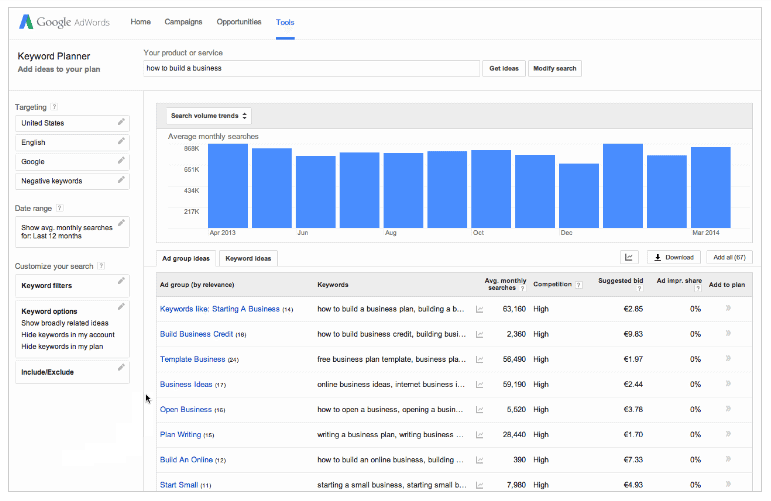771x501 pixels.
Task: Click Show broadly related ideas option
Action: pos(65,323)
